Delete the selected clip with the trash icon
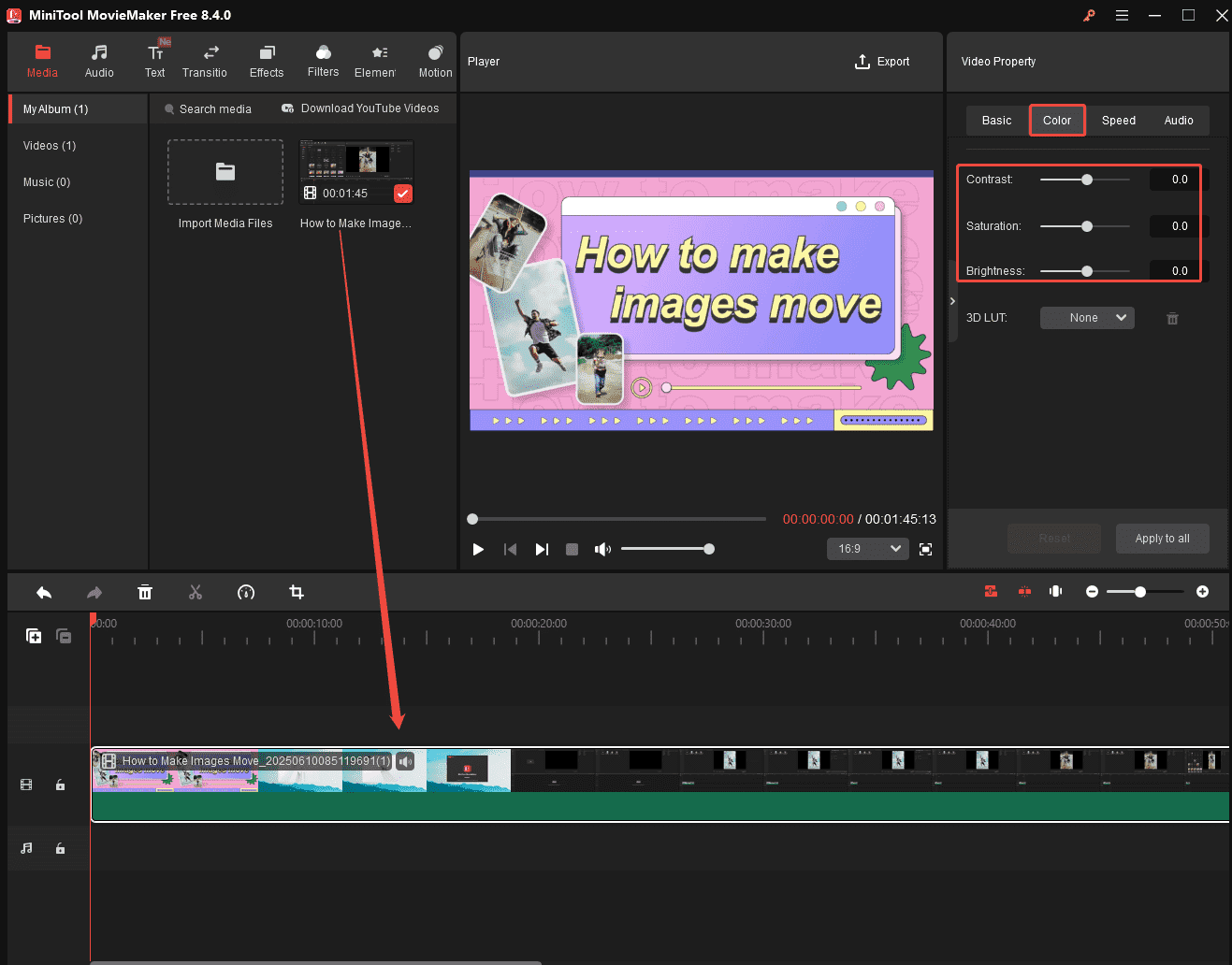The width and height of the screenshot is (1232, 965). pyautogui.click(x=145, y=592)
